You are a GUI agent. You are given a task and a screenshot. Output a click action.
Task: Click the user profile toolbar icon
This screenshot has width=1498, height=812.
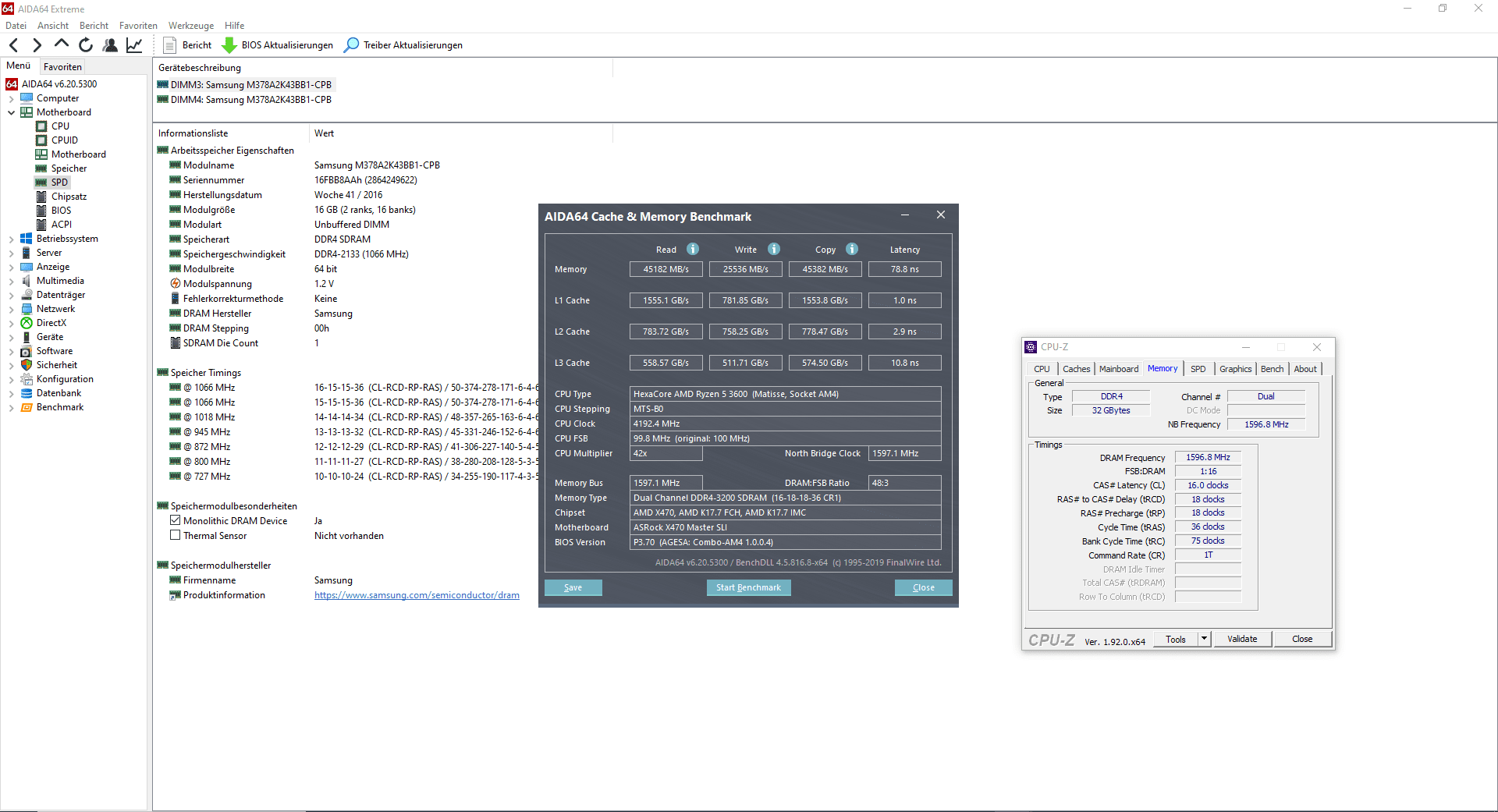click(x=110, y=45)
